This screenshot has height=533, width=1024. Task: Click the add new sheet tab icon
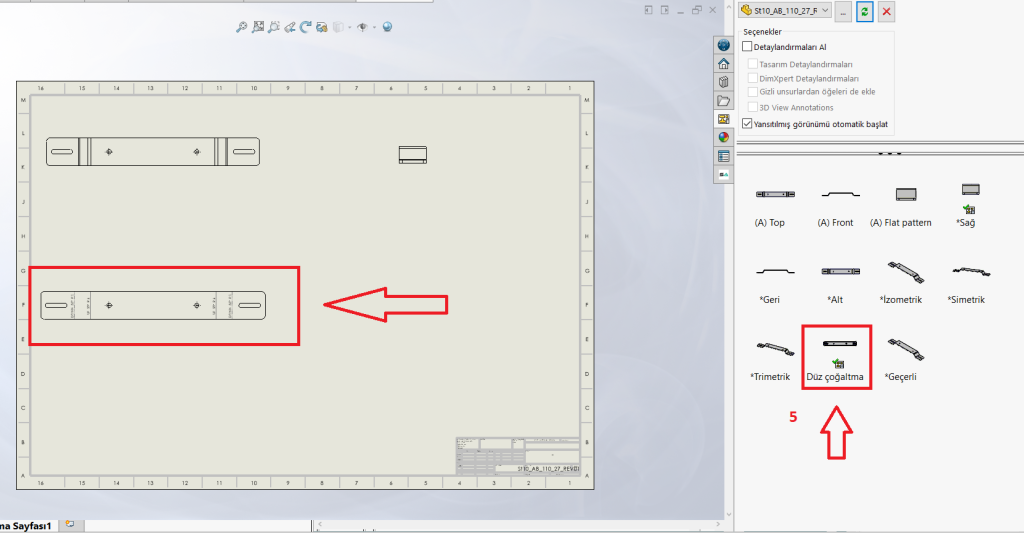(x=70, y=524)
